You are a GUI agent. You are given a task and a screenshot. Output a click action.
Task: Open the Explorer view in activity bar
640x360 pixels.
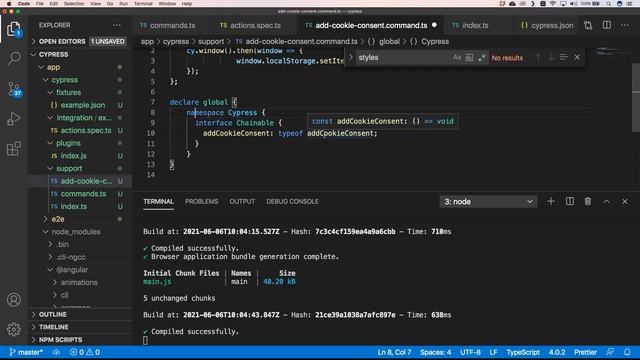pos(13,29)
